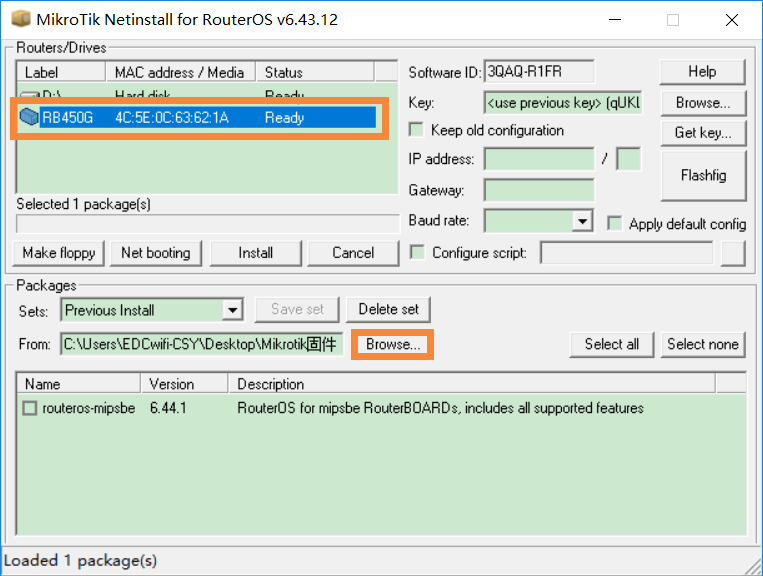763x576 pixels.
Task: Open the Baud rate dropdown
Action: 582,221
